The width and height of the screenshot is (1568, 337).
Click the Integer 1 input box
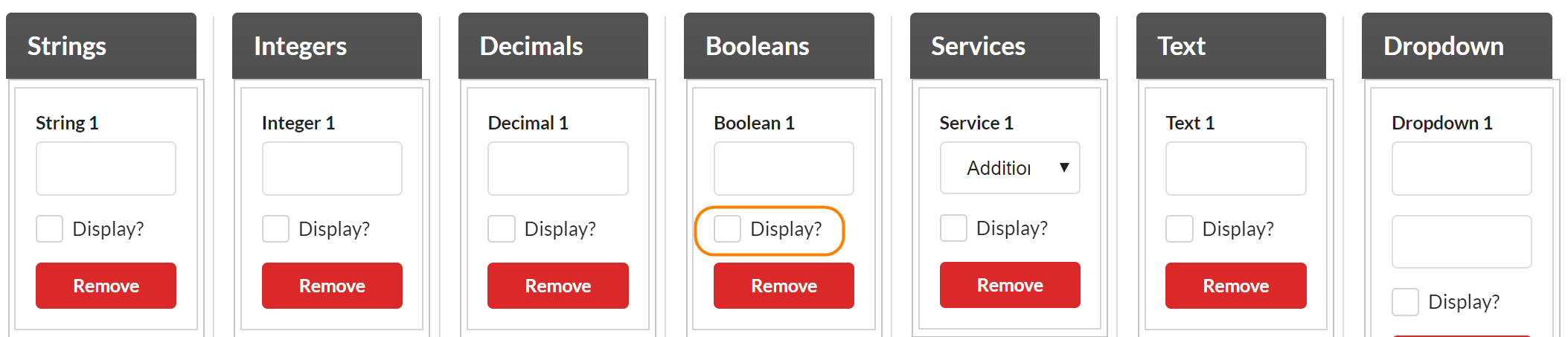coord(332,169)
